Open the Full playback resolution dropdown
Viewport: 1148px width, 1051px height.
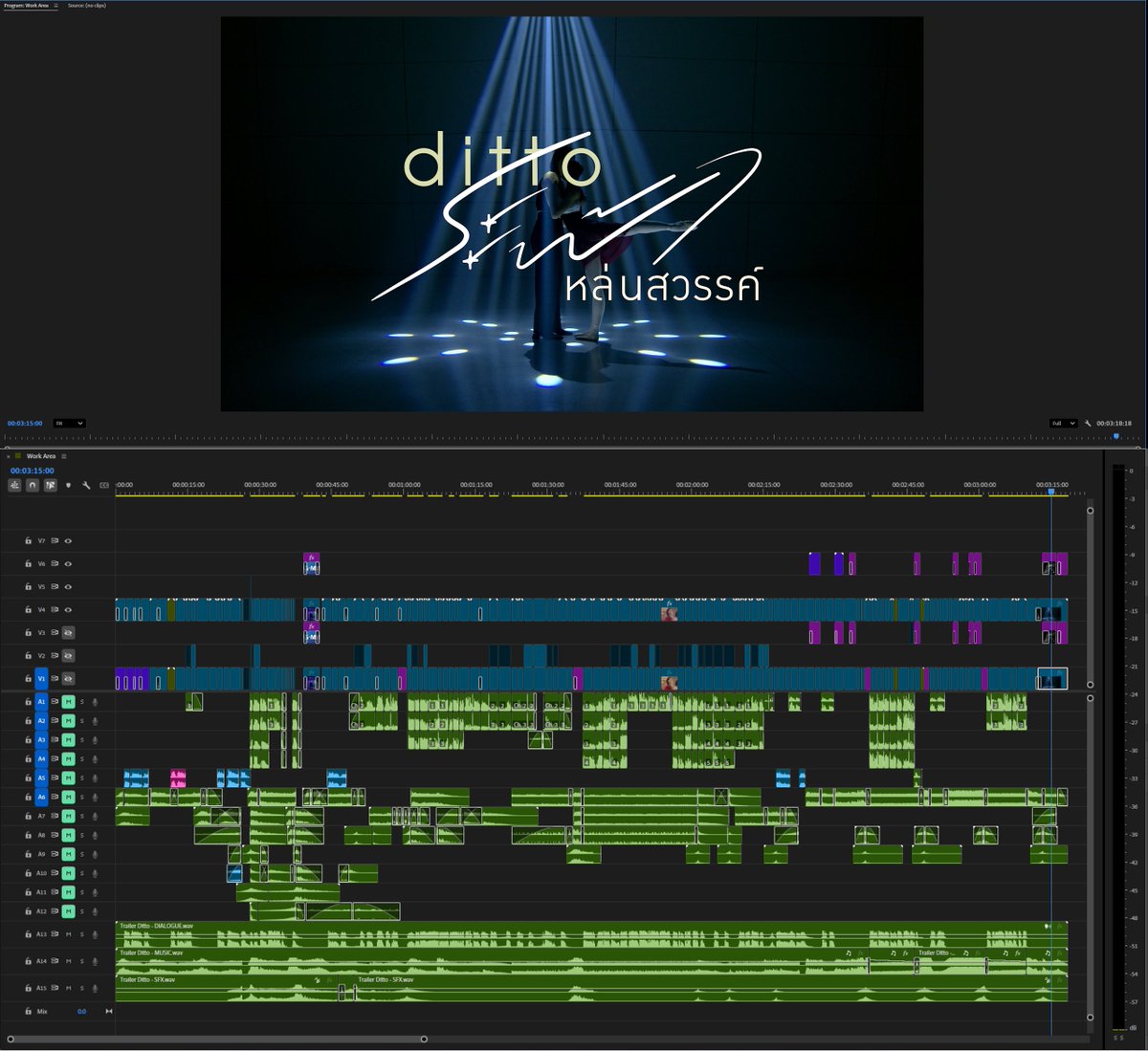click(1062, 423)
